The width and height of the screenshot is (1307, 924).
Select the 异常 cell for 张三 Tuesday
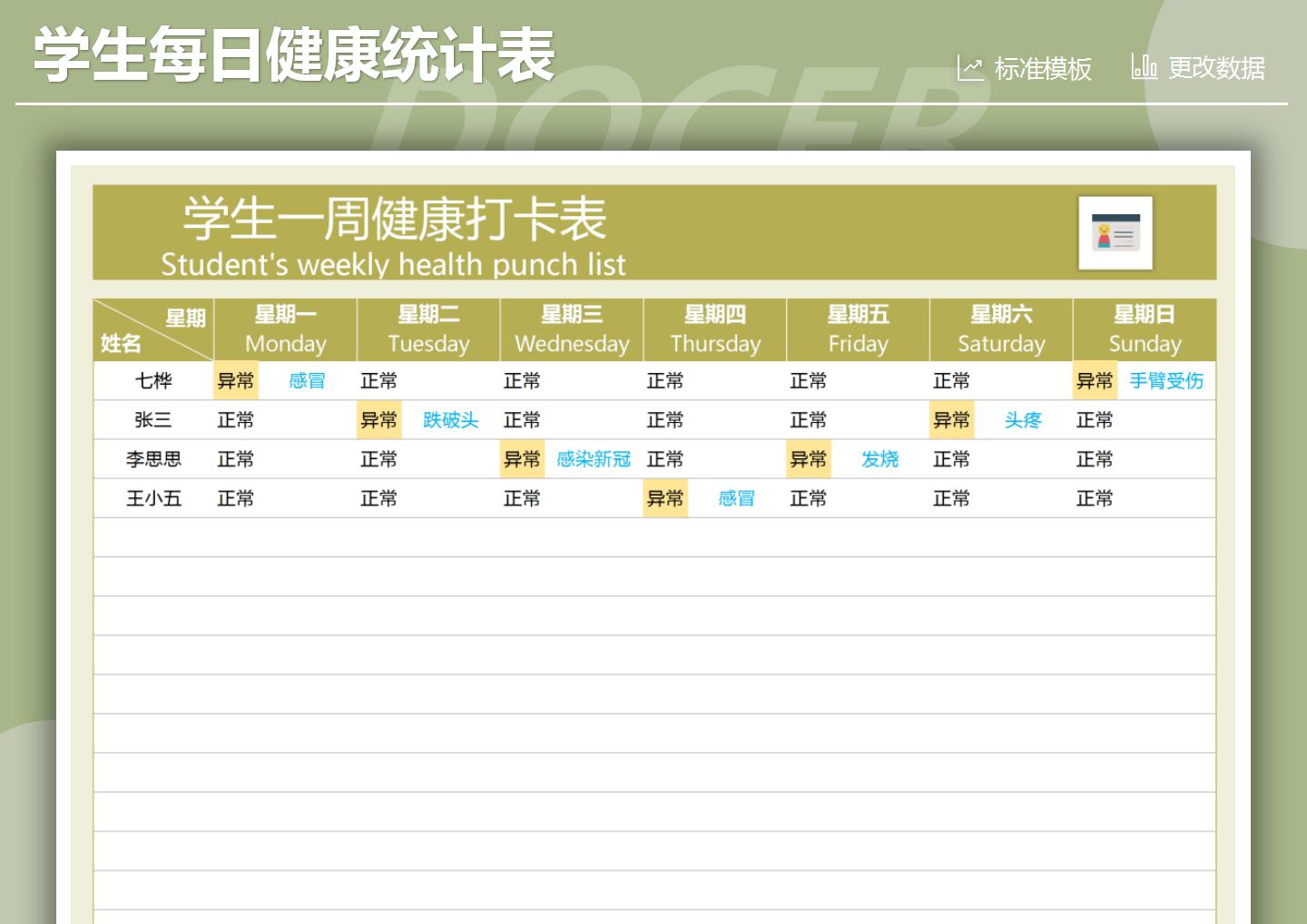click(378, 420)
